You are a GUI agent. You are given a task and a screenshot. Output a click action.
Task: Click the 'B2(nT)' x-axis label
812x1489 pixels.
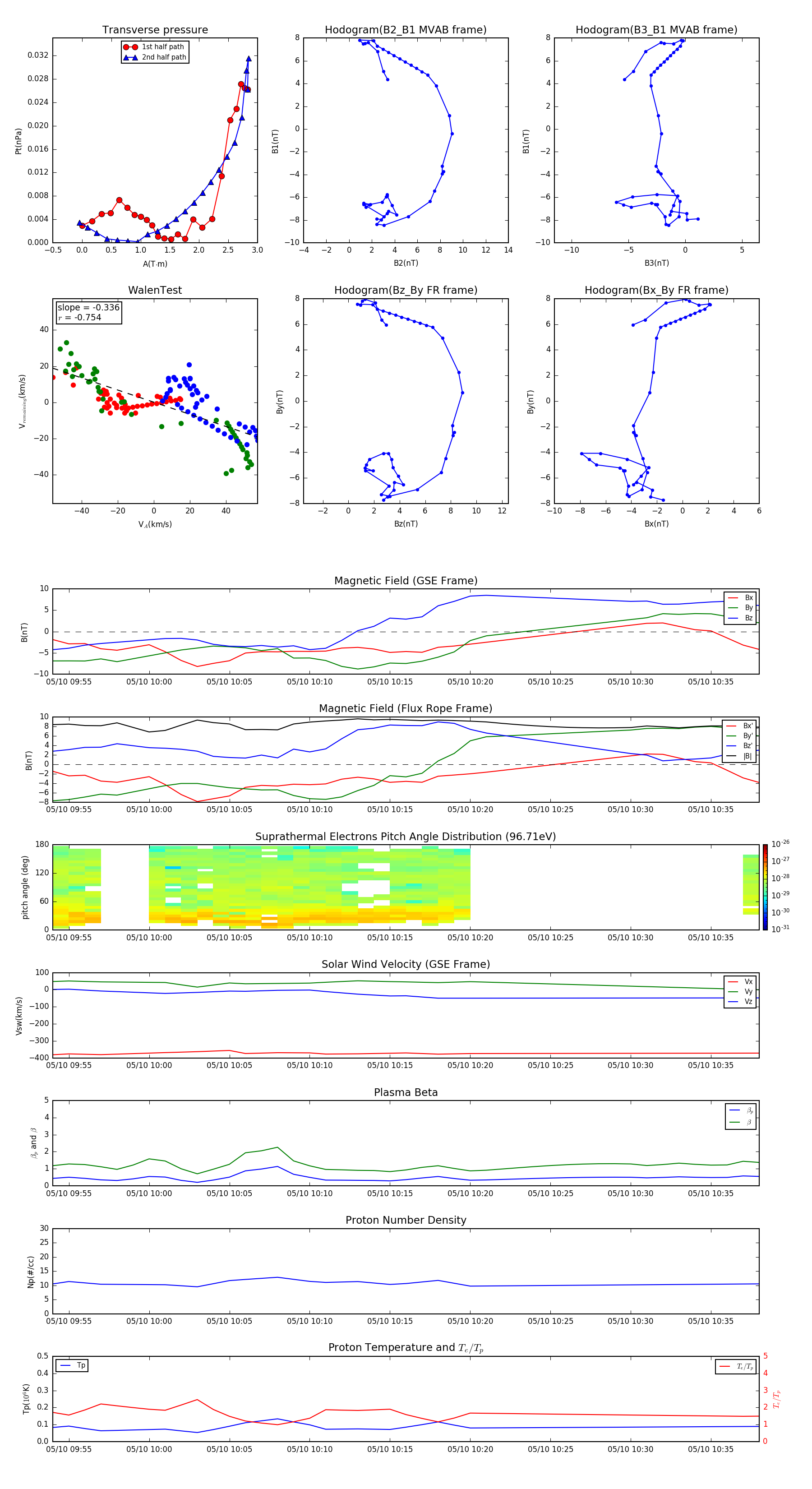[406, 263]
